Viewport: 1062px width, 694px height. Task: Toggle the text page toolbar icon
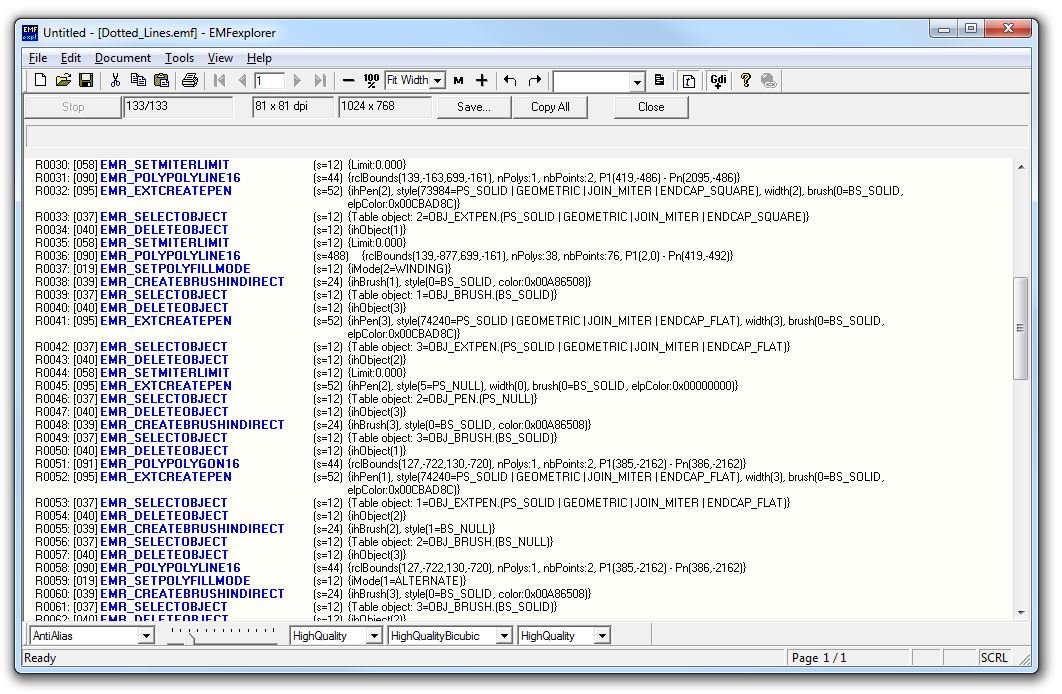coord(689,81)
